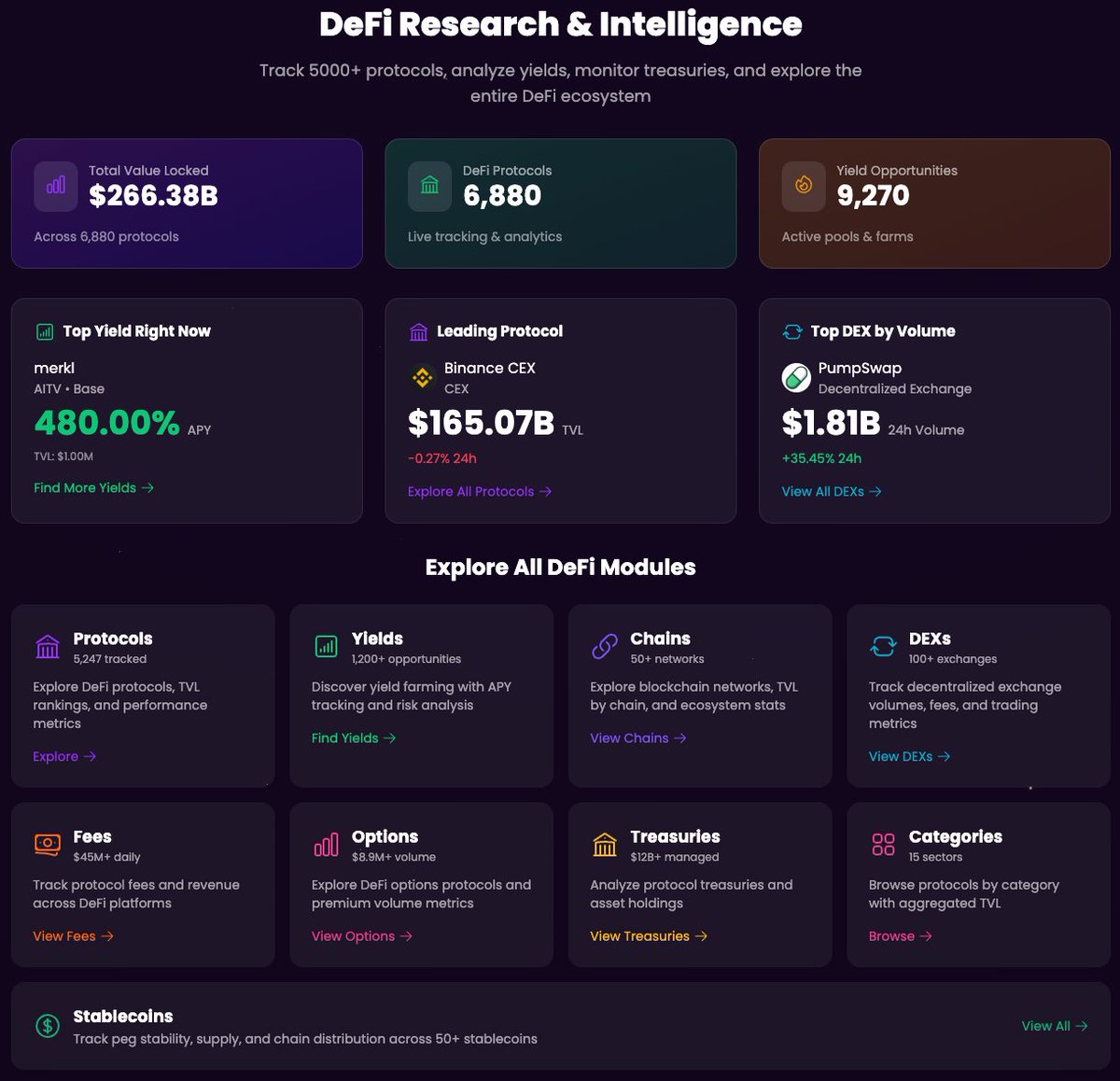Click the DEXs module swap icon
Screen dimensions: 1120x1081
883,646
